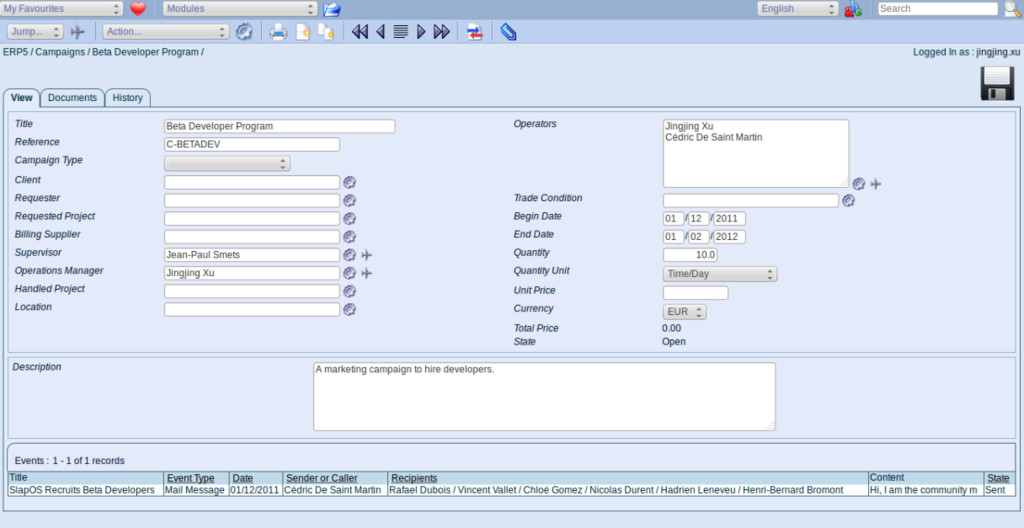Select the Currency EUR dropdown
The image size is (1024, 528).
tap(685, 312)
